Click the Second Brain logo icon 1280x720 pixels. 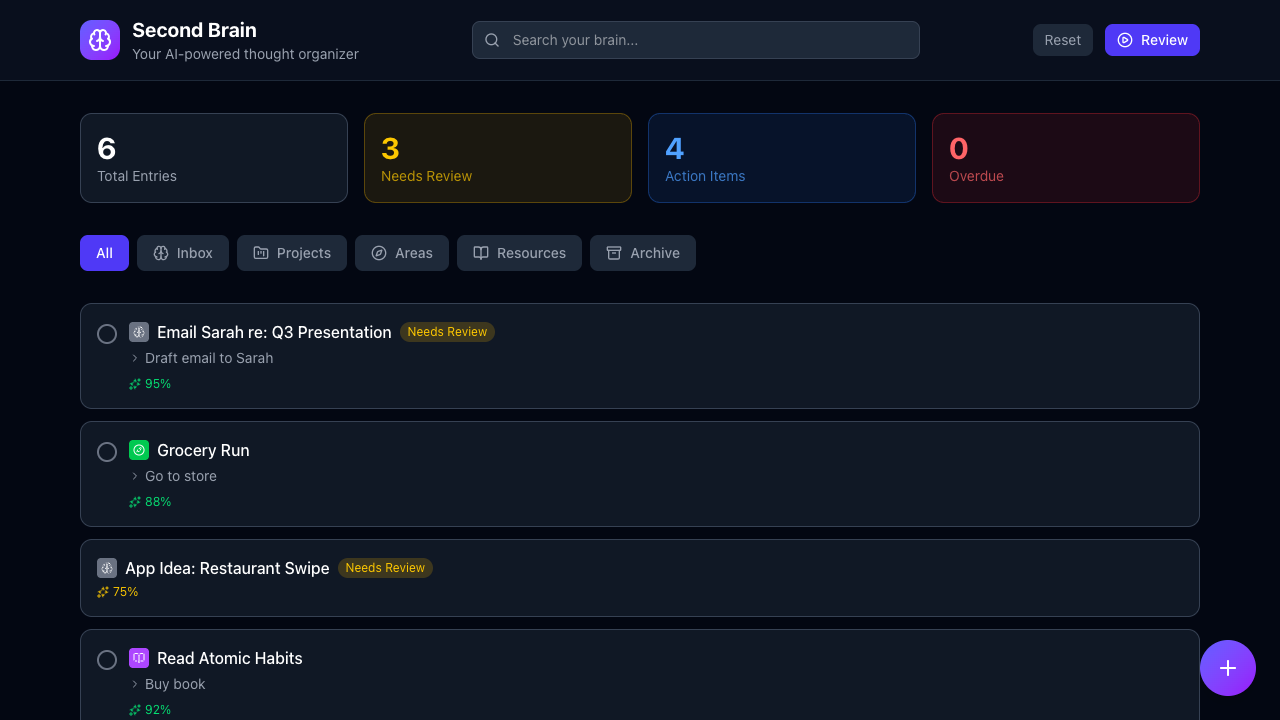pyautogui.click(x=100, y=40)
